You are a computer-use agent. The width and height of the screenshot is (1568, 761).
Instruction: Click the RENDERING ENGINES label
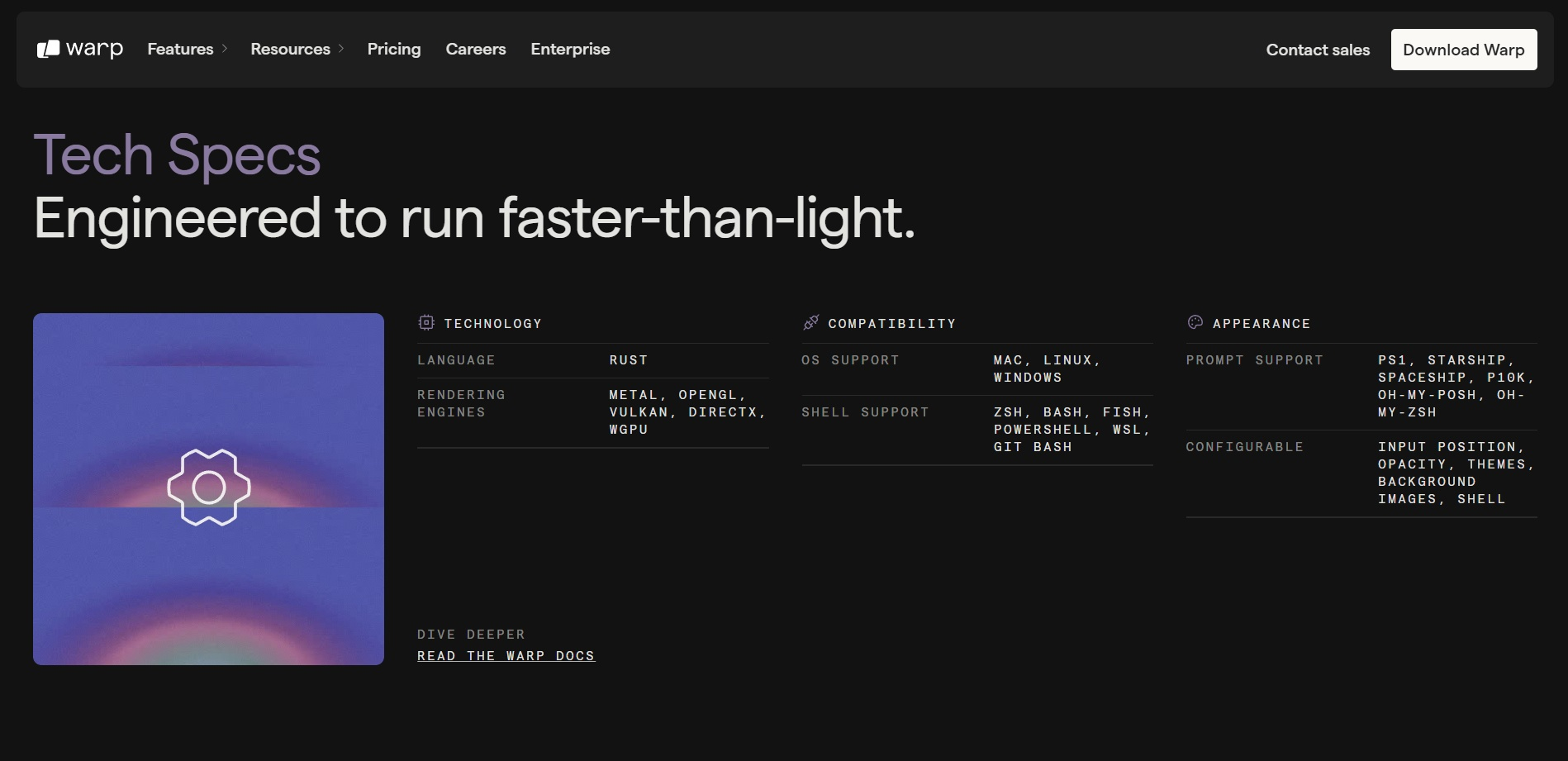coord(461,403)
